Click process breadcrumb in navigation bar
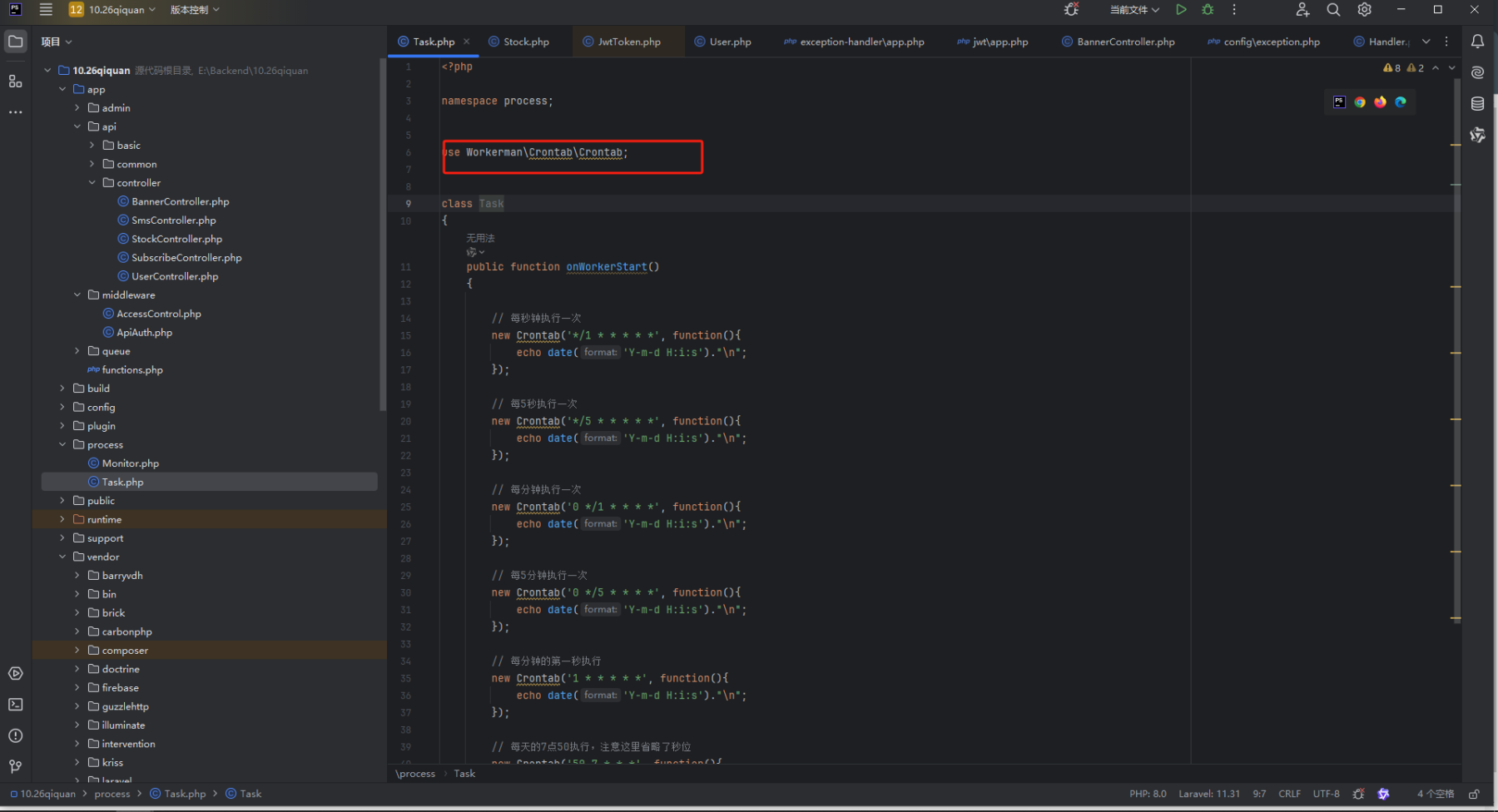Image resolution: width=1498 pixels, height=812 pixels. click(112, 795)
